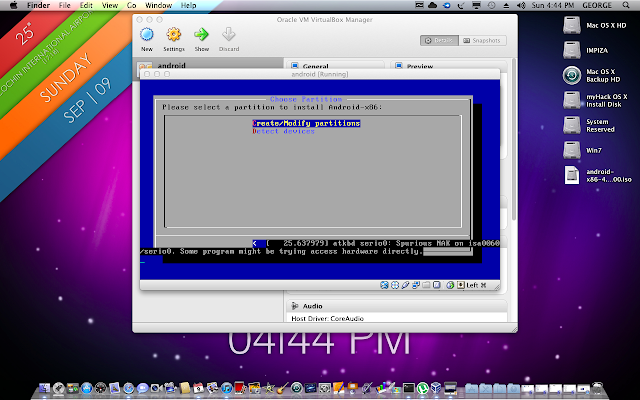Click the General section header
The width and height of the screenshot is (640, 400).
pos(316,66)
